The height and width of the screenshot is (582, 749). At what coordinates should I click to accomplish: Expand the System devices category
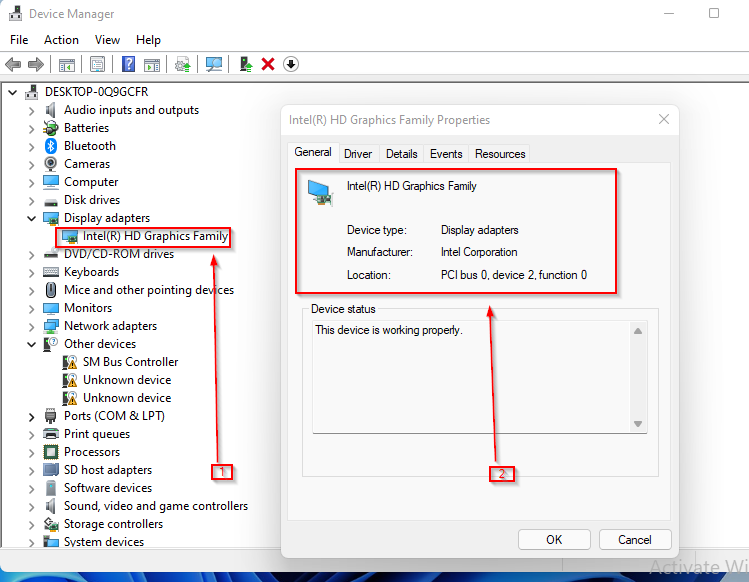[x=32, y=542]
